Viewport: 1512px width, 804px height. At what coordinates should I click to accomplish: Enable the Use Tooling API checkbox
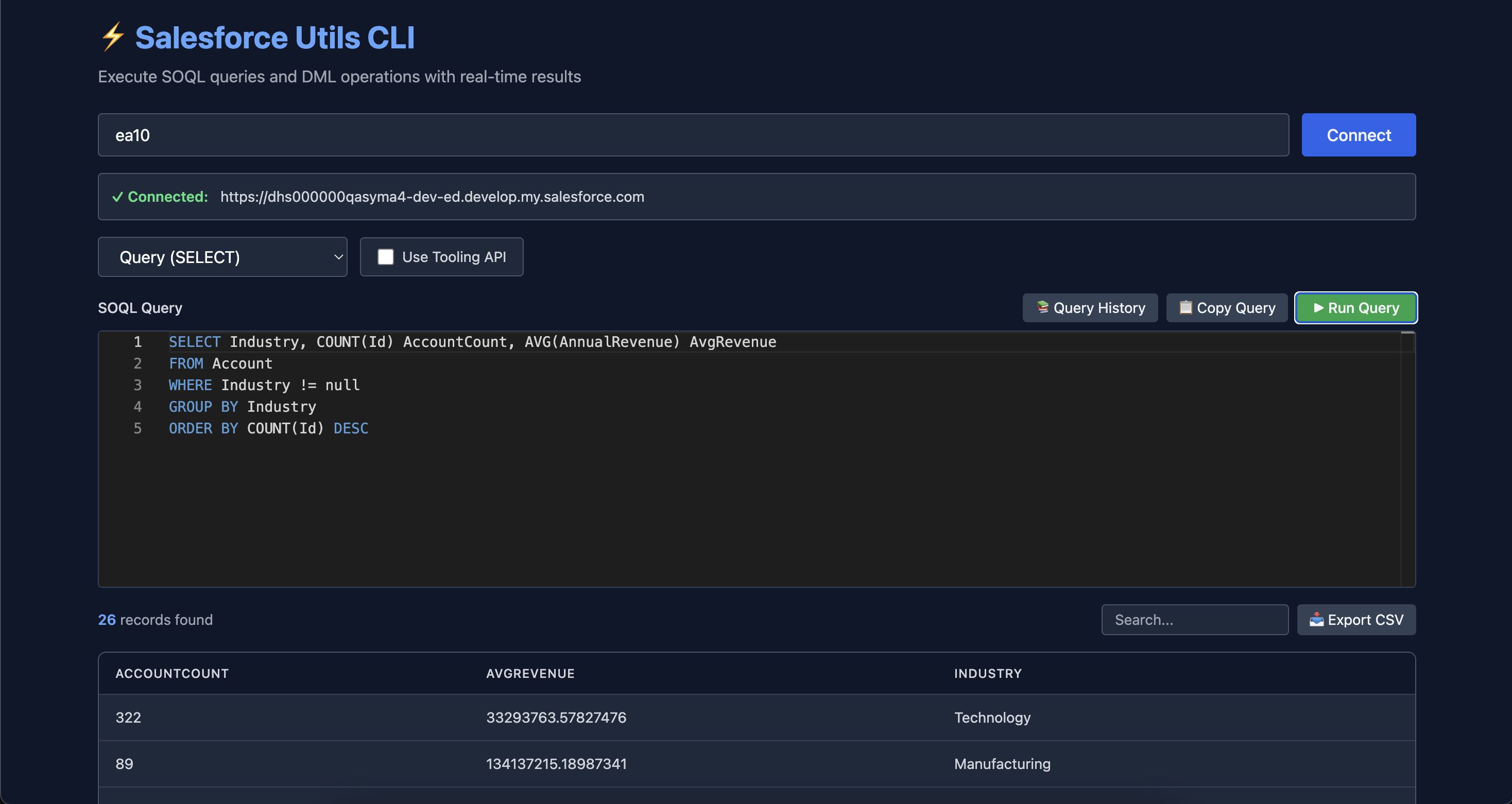(x=386, y=257)
